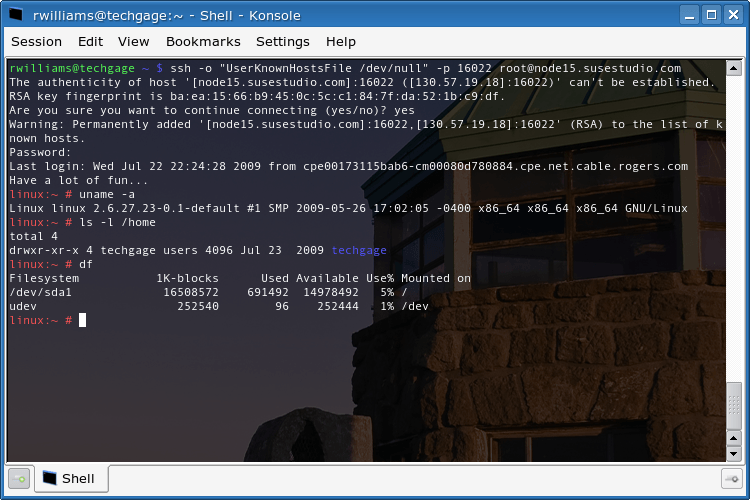Click the scrollbar up arrow at top
The width and height of the screenshot is (750, 500).
click(x=734, y=68)
